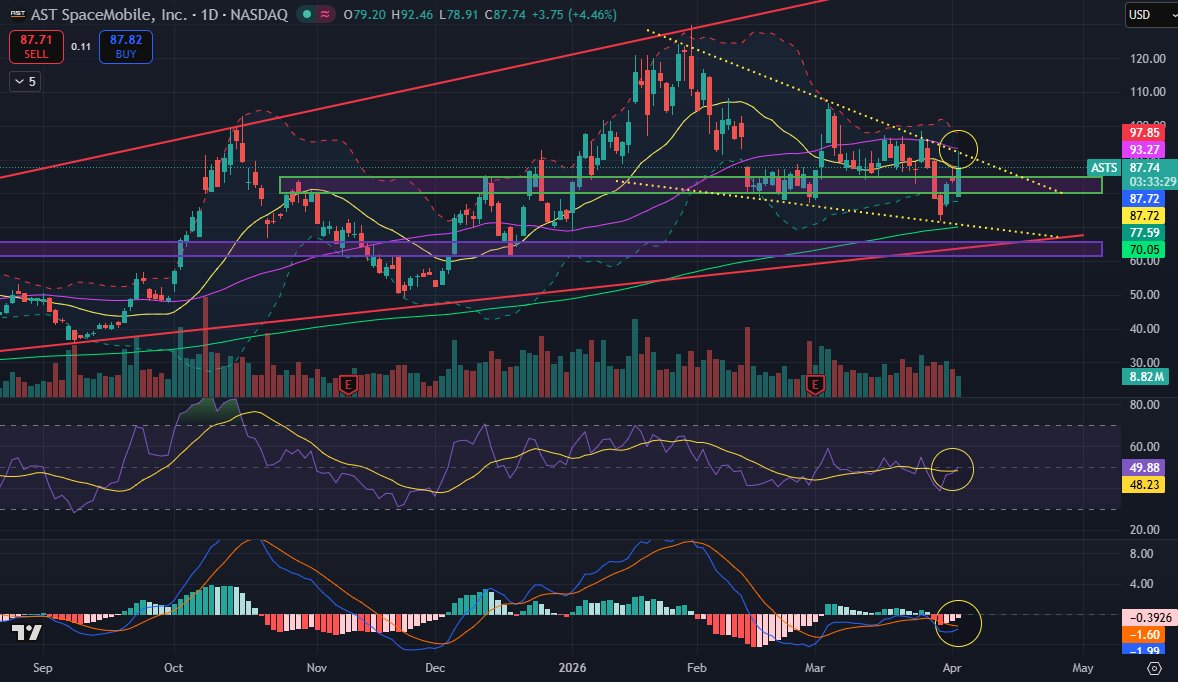Click the AST SpaceMobile logo icon
The height and width of the screenshot is (682, 1178).
[17, 14]
